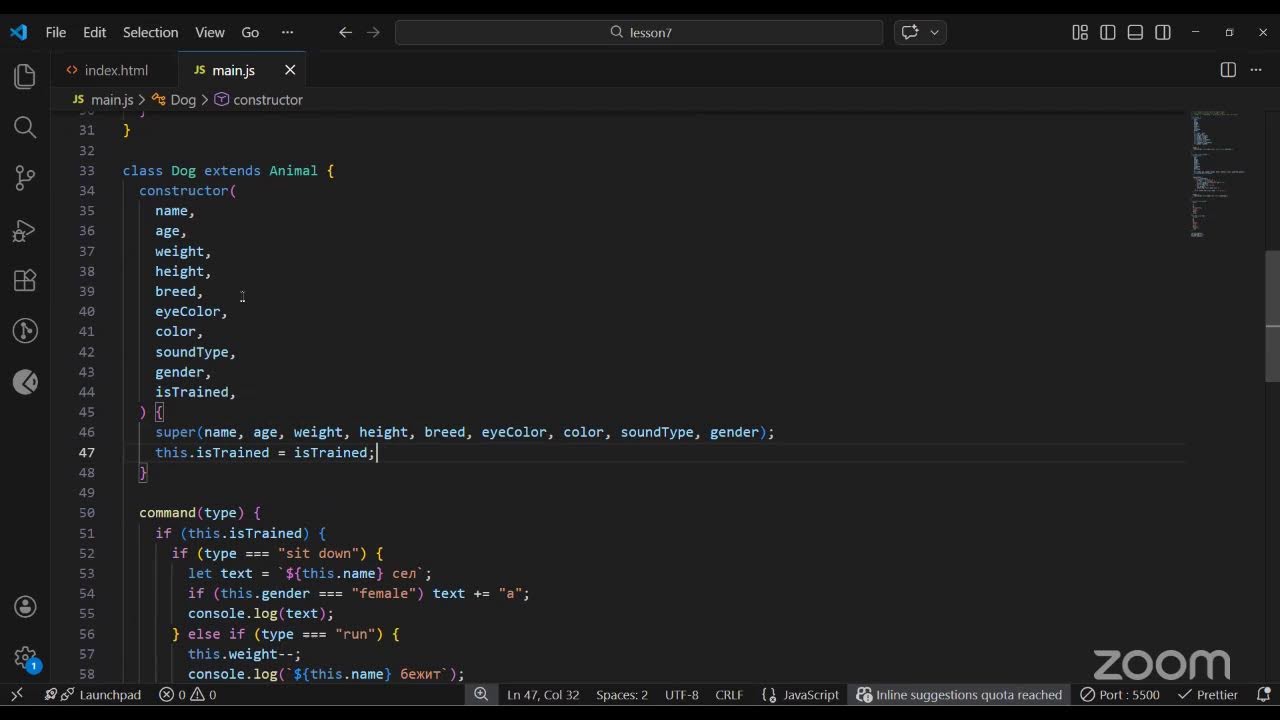Toggle the secondary side bar

click(1163, 32)
